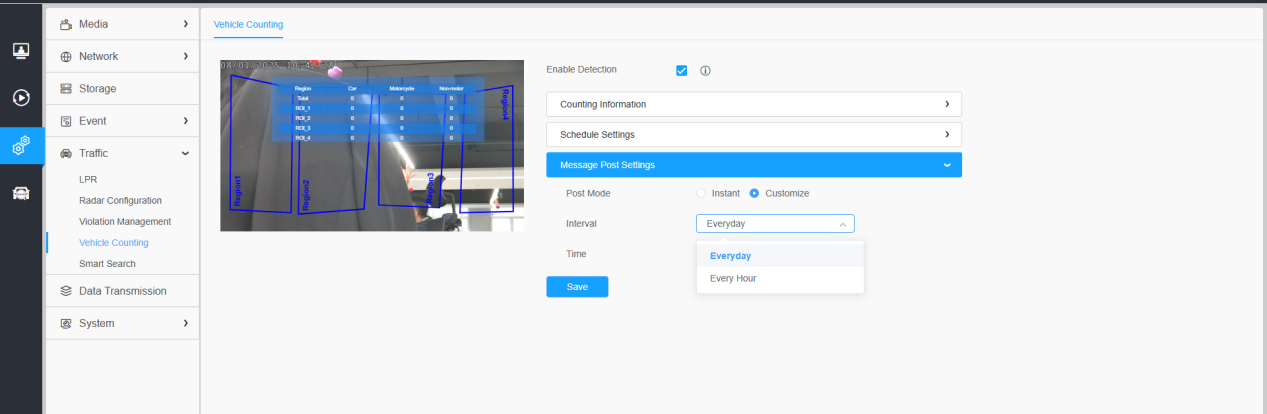The width and height of the screenshot is (1267, 414).
Task: Expand the Event menu chevron
Action: pos(186,121)
